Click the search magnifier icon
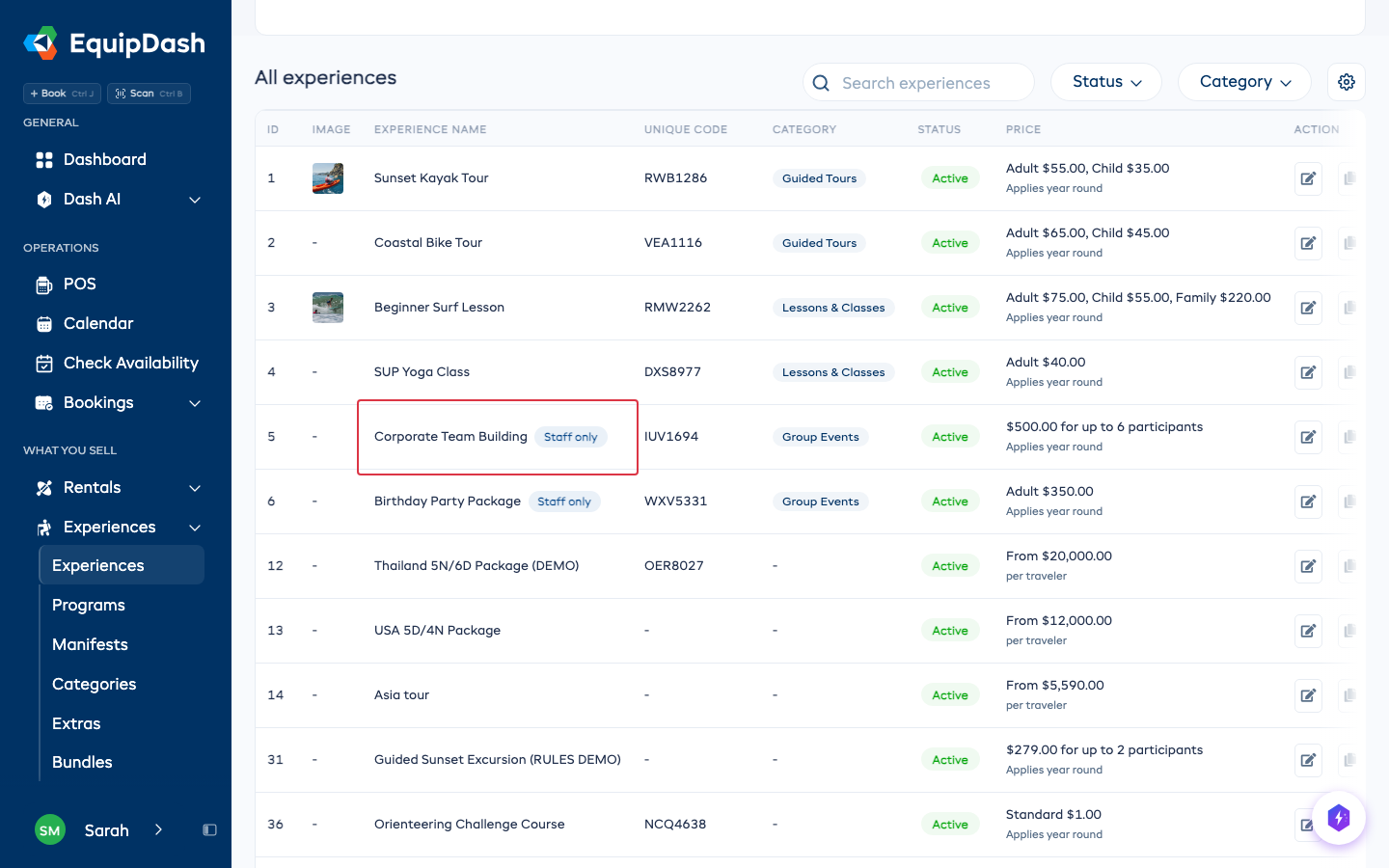 (821, 83)
